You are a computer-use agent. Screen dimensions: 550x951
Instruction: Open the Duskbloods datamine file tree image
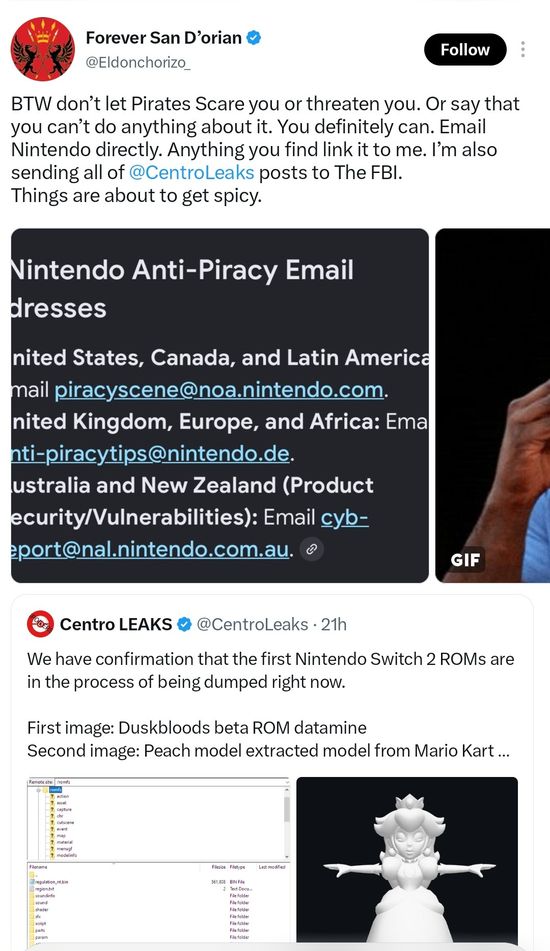click(x=159, y=859)
